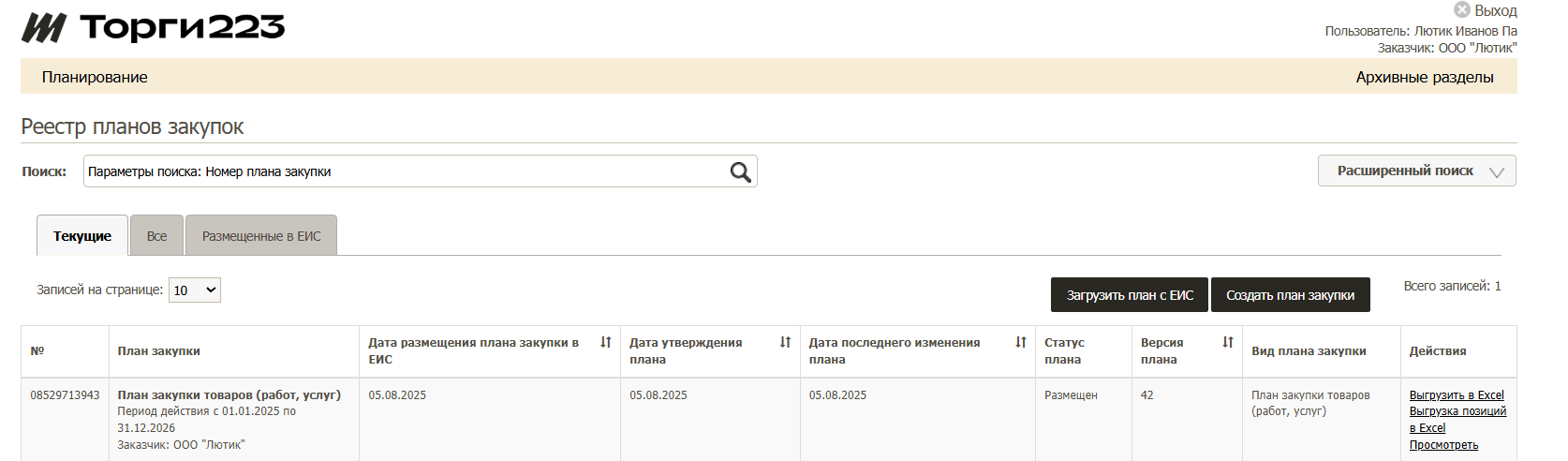This screenshot has width=1568, height=461.
Task: Sort by Дата последнего изменения плана
Action: click(1020, 343)
